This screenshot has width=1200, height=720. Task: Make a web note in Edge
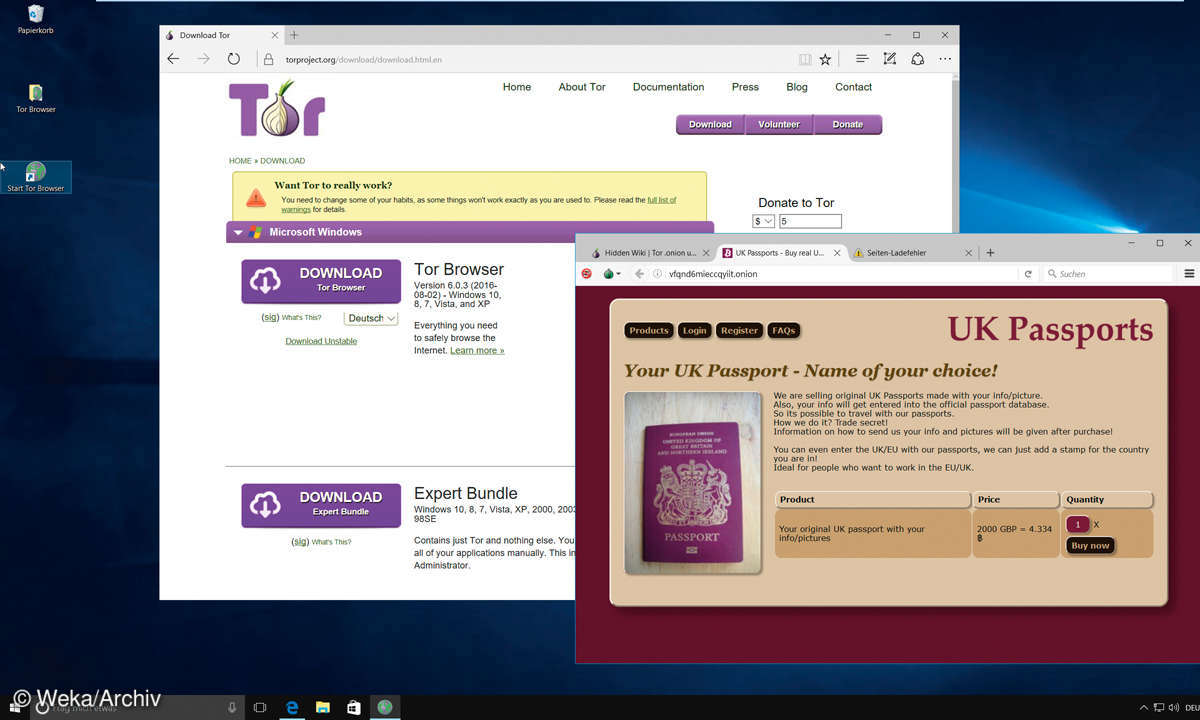[889, 59]
